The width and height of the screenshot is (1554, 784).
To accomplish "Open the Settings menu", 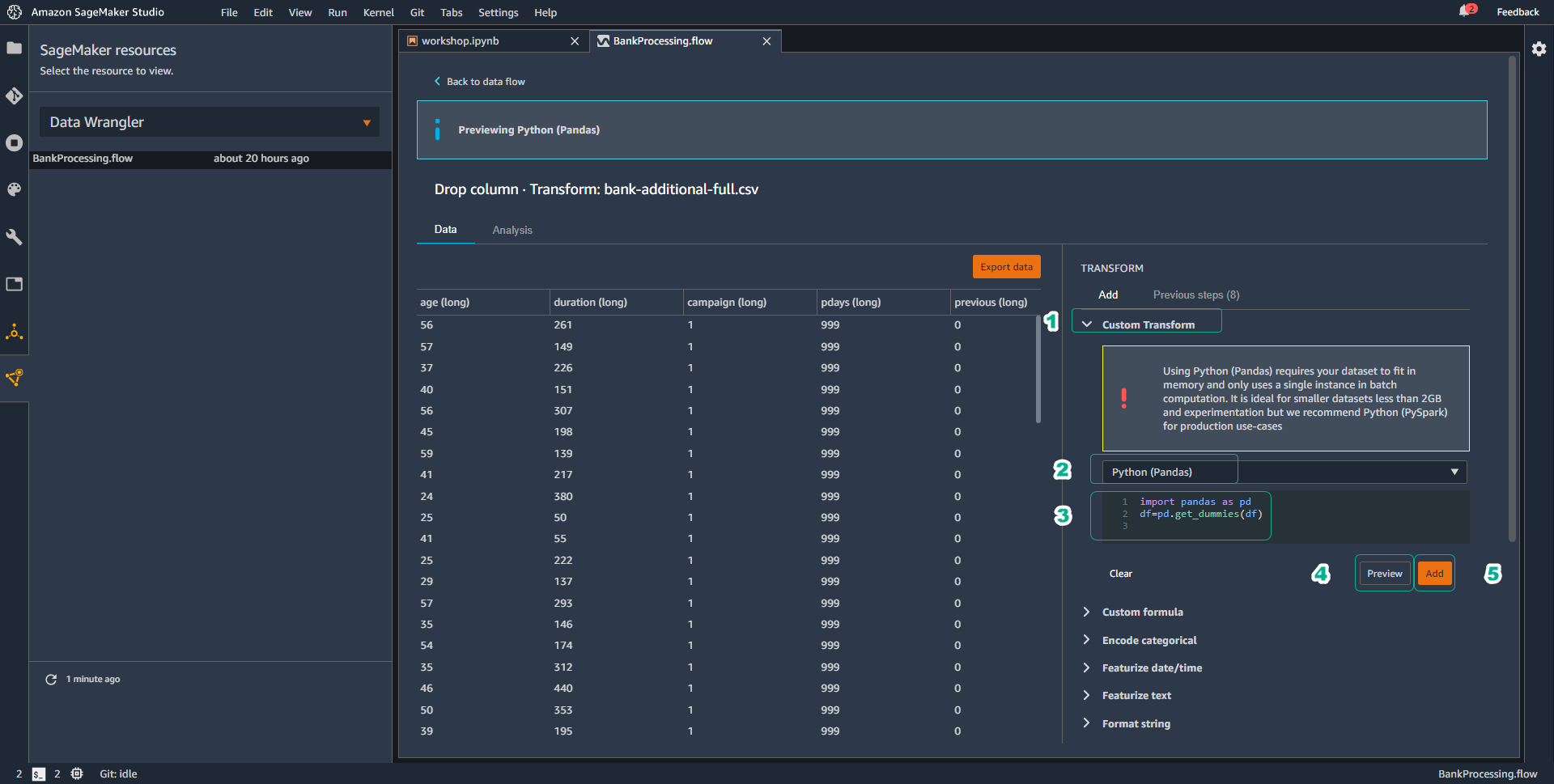I will tap(499, 12).
